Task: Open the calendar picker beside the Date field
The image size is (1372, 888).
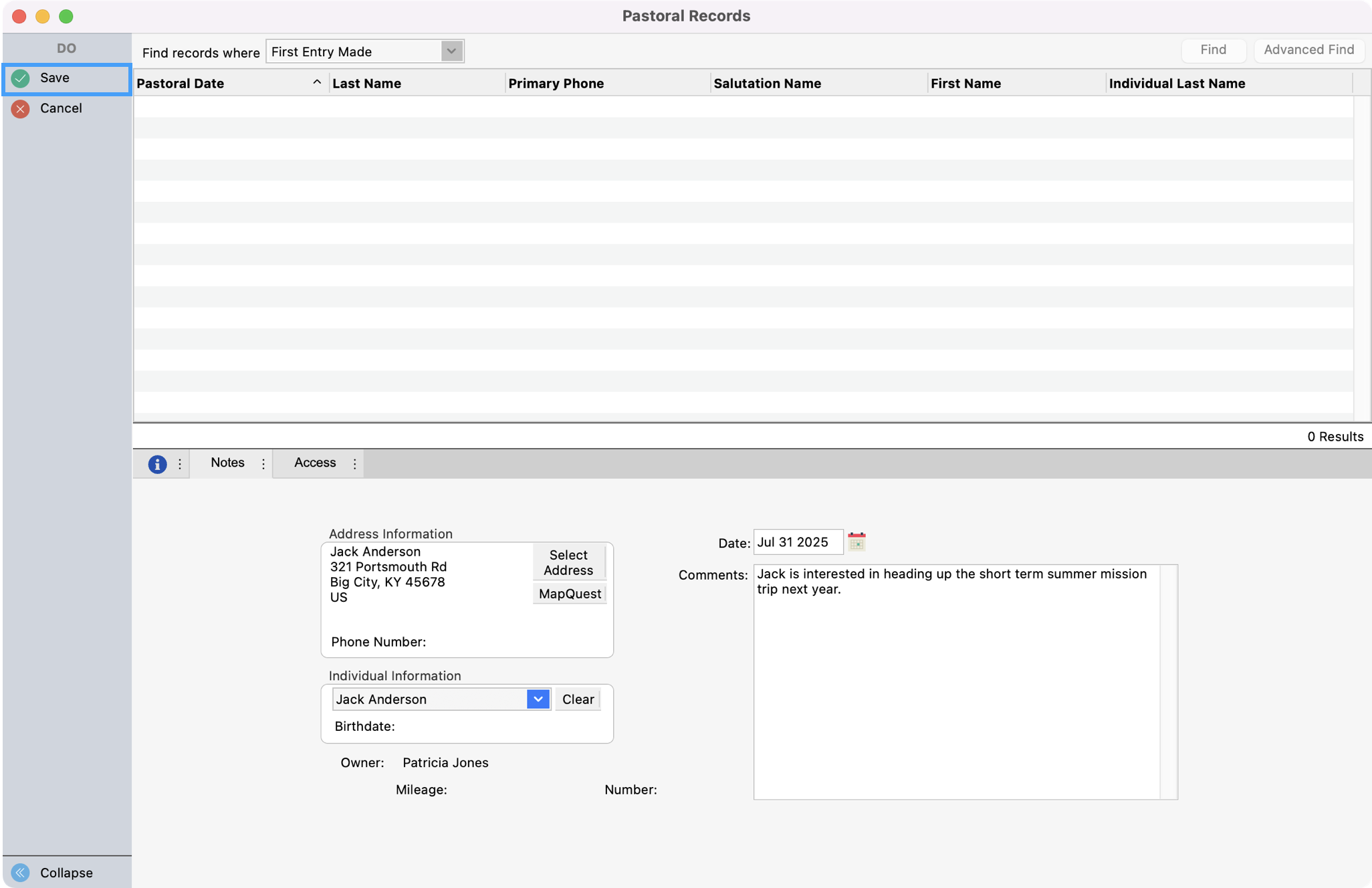Action: (857, 542)
